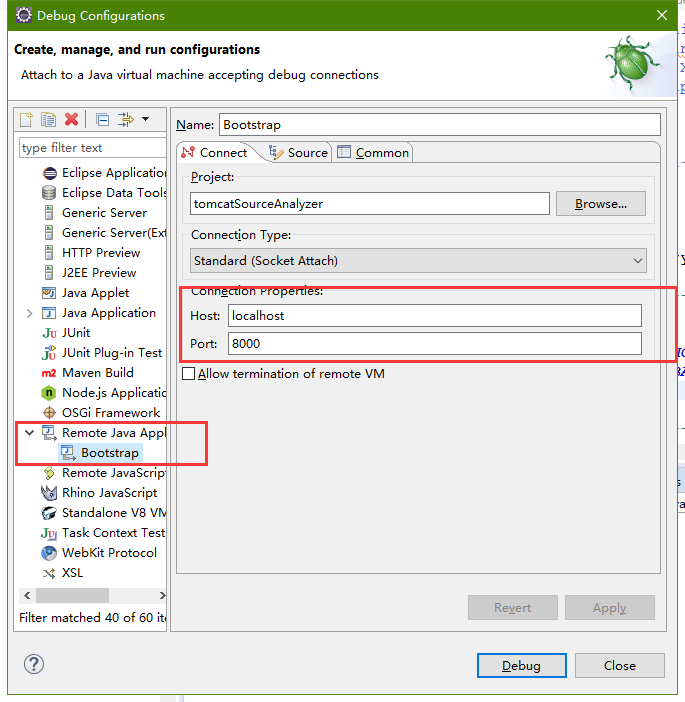The image size is (685, 702).
Task: Collapse the Remote Java Application node
Action: click(x=30, y=432)
